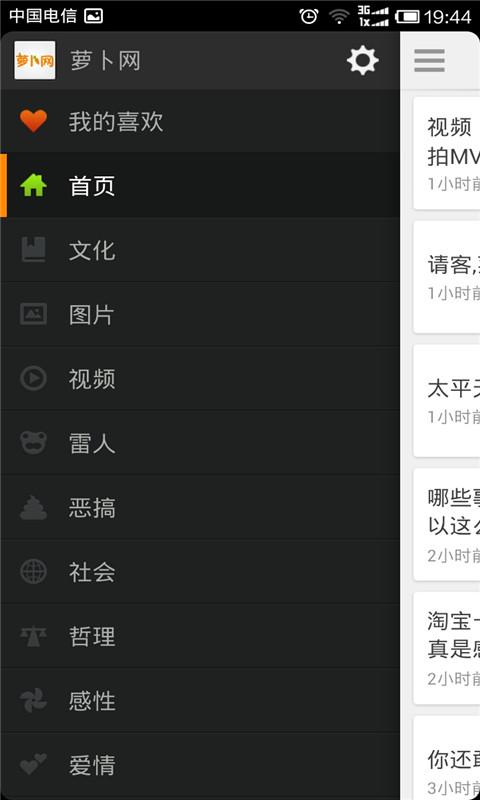This screenshot has width=480, height=800.
Task: Open the article card starting with 请客
Action: click(447, 277)
